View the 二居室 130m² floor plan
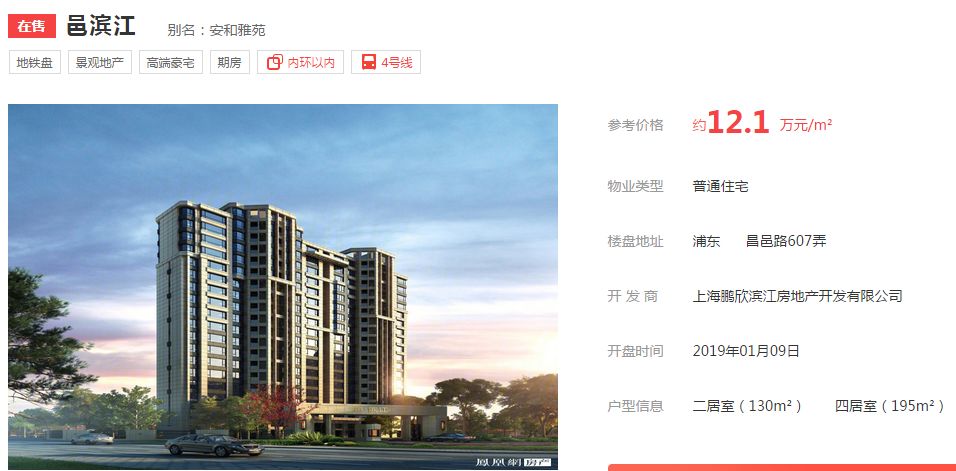 [747, 406]
